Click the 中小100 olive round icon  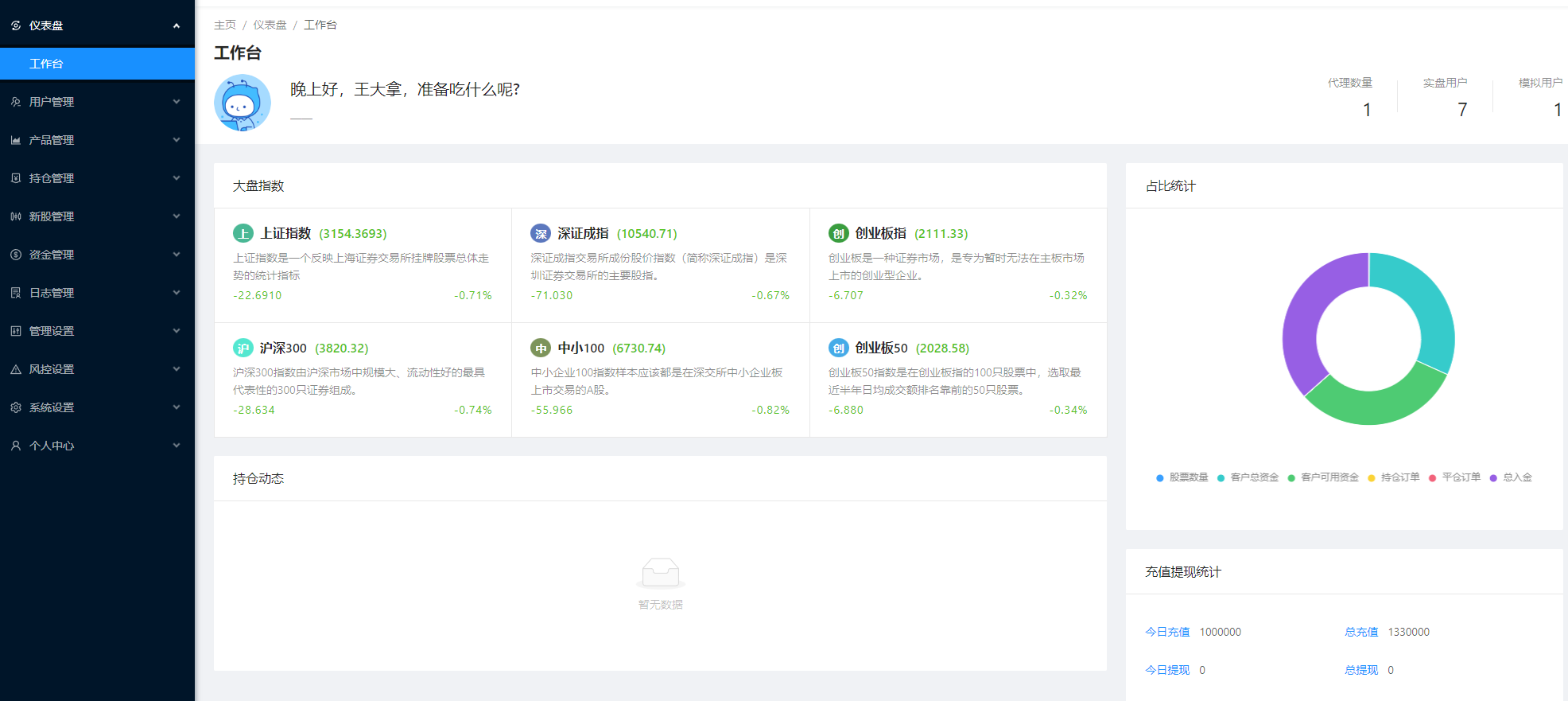click(541, 348)
